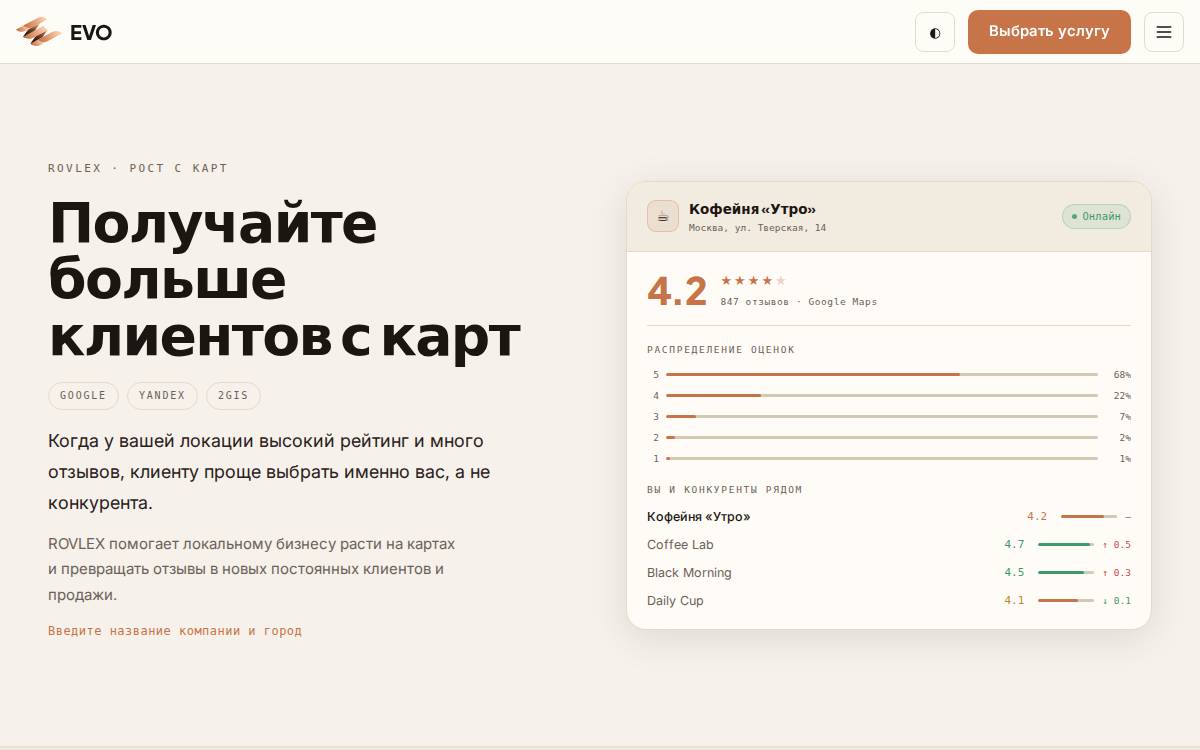This screenshot has width=1200, height=750.
Task: Click the Онлайн status badge
Action: coord(1096,216)
